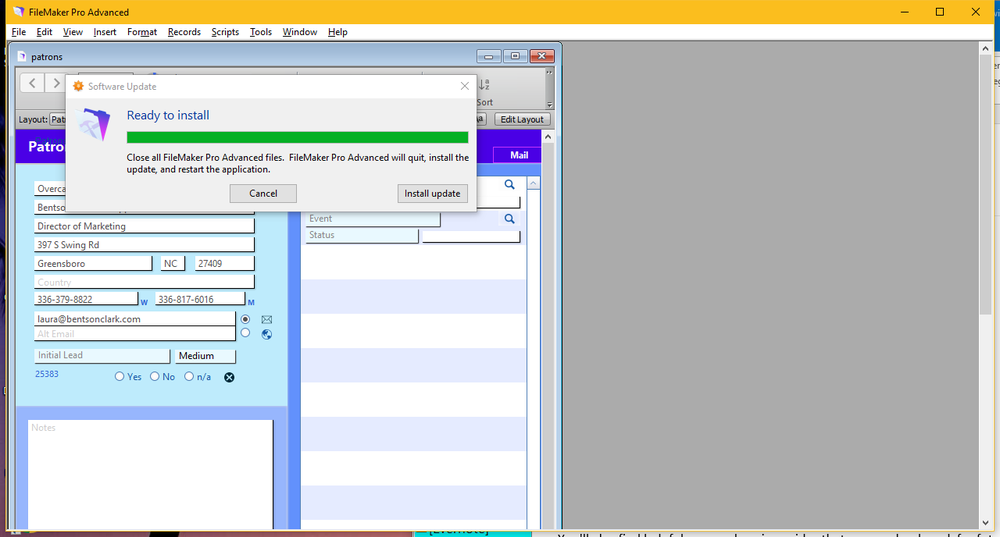1000x537 pixels.
Task: Select the Yes radio button
Action: coord(120,377)
